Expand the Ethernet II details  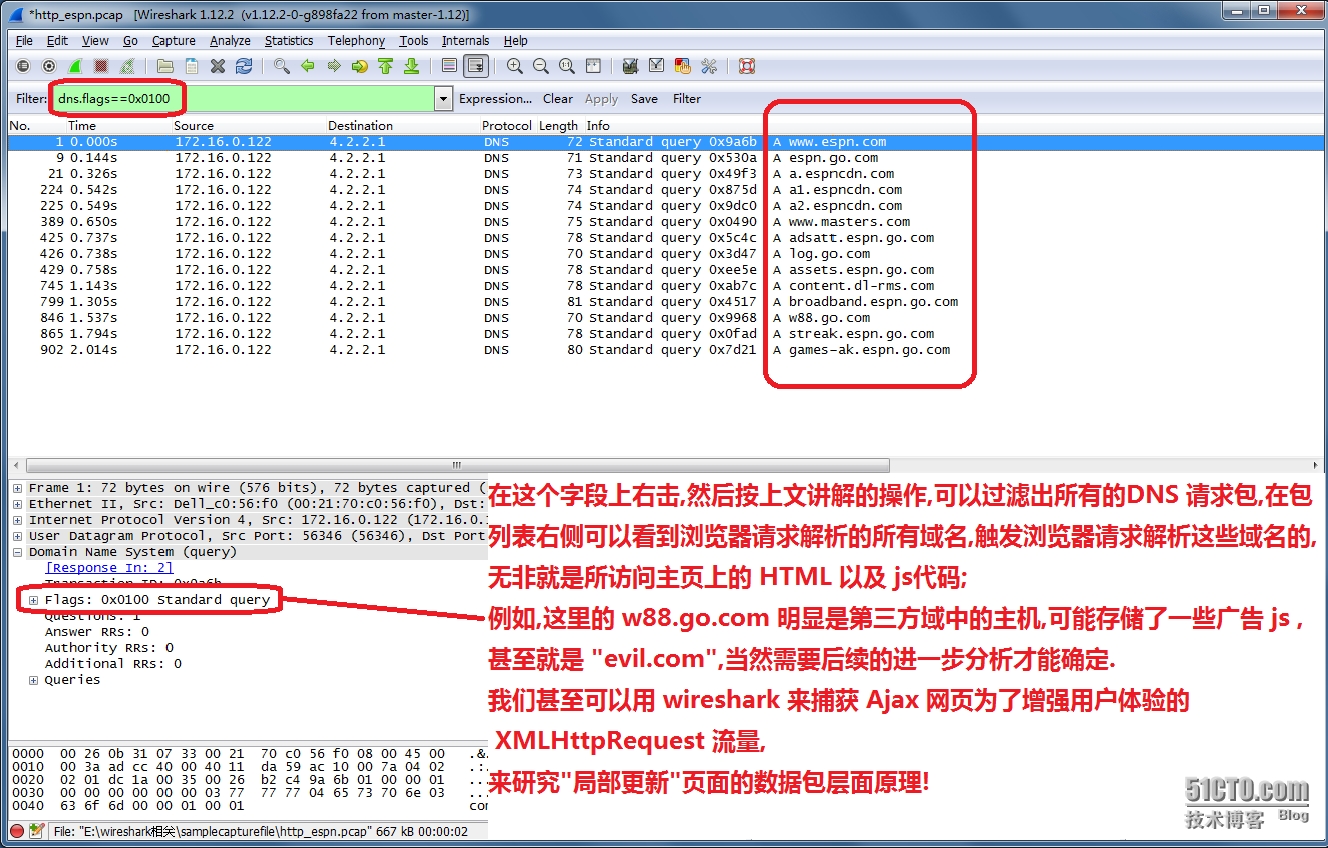pos(18,504)
